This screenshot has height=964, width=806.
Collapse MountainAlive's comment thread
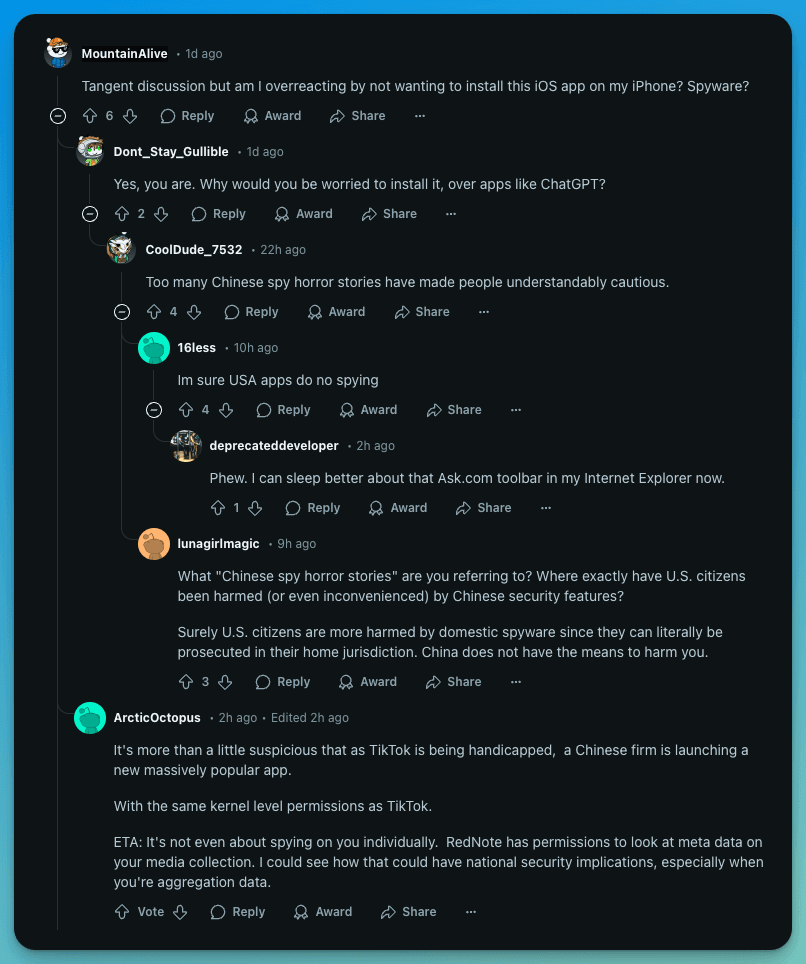pyautogui.click(x=58, y=115)
